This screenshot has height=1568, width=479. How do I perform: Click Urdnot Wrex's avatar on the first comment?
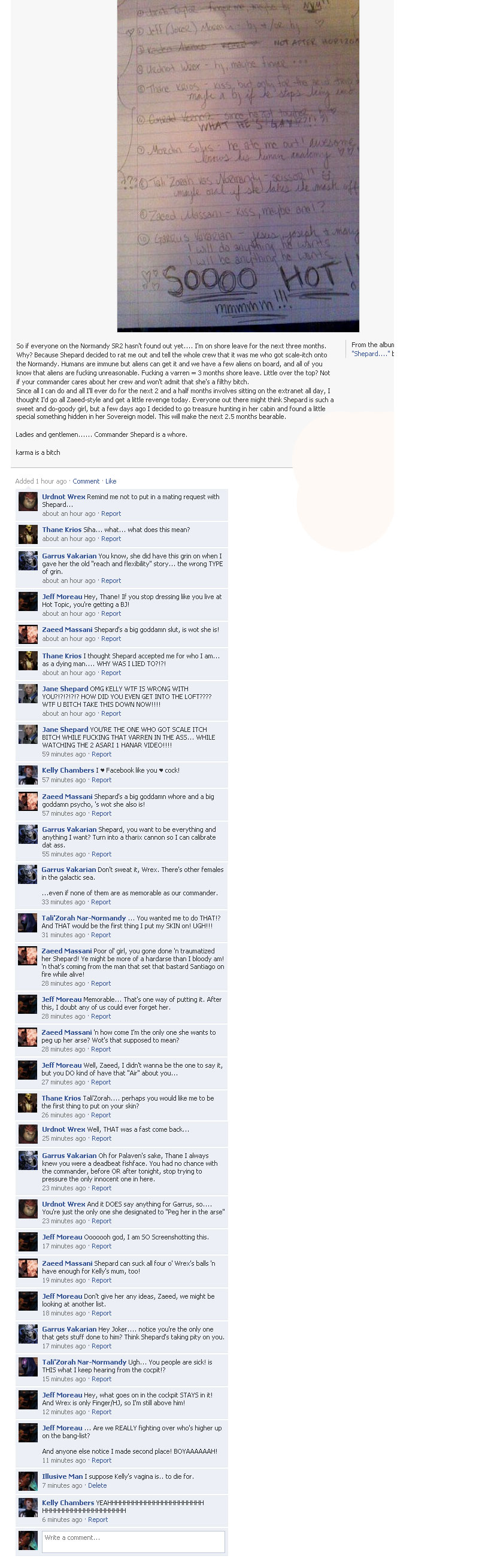(28, 502)
